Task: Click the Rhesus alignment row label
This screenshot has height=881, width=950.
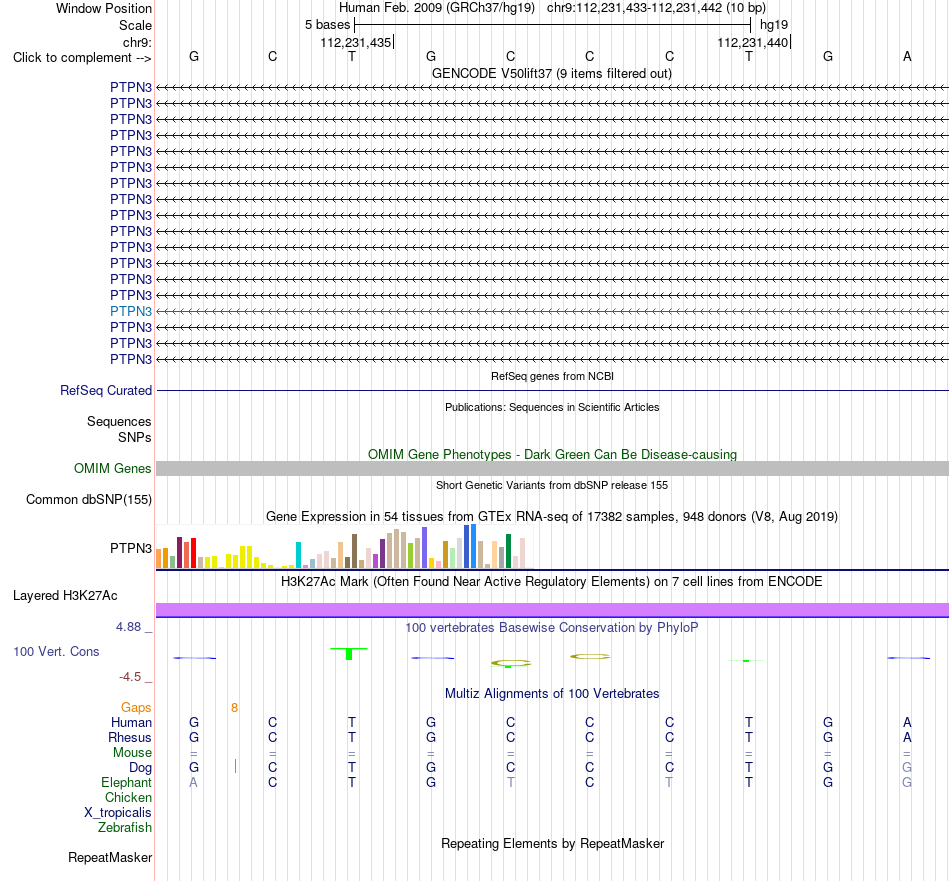Action: [130, 737]
